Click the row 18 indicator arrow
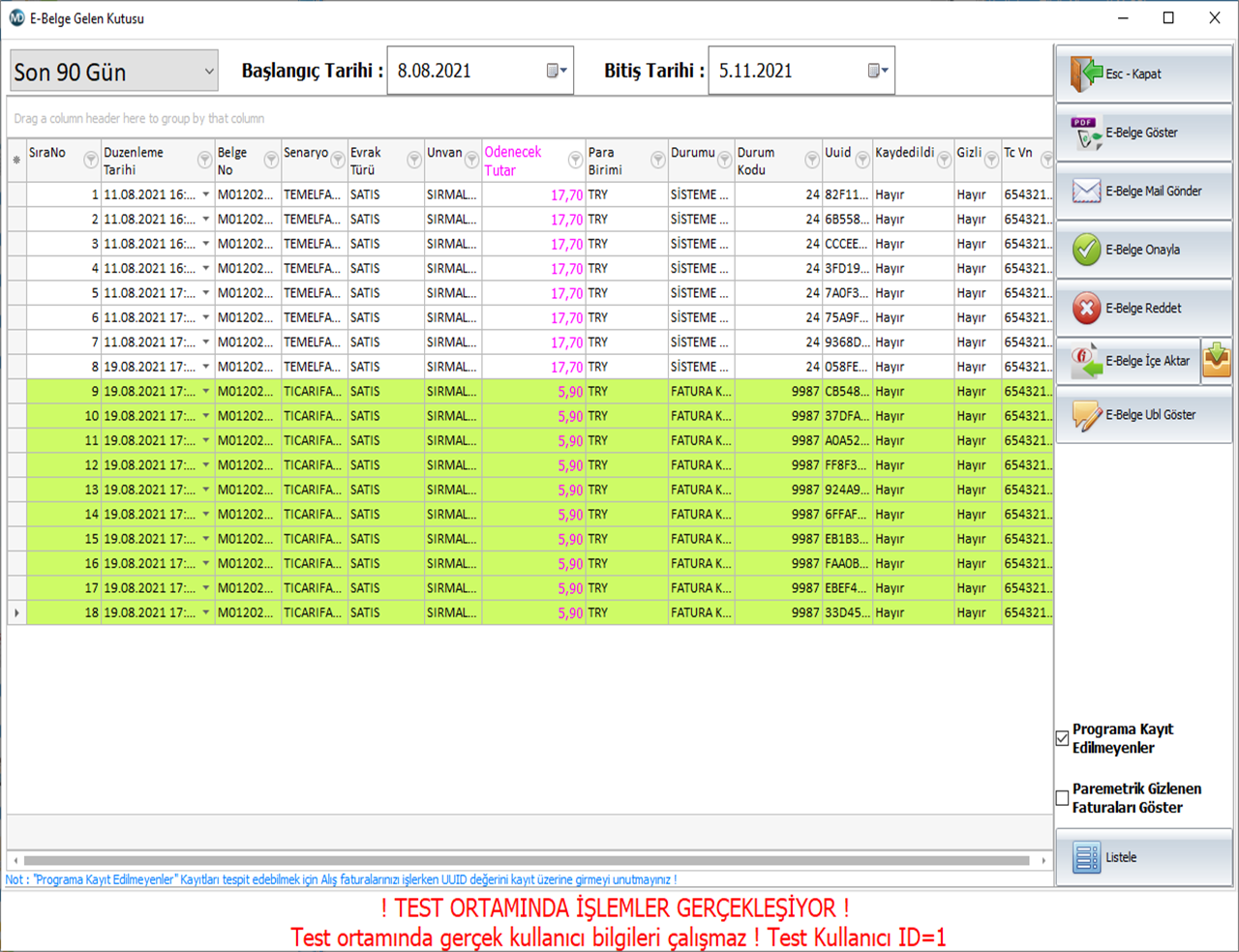 [x=16, y=612]
